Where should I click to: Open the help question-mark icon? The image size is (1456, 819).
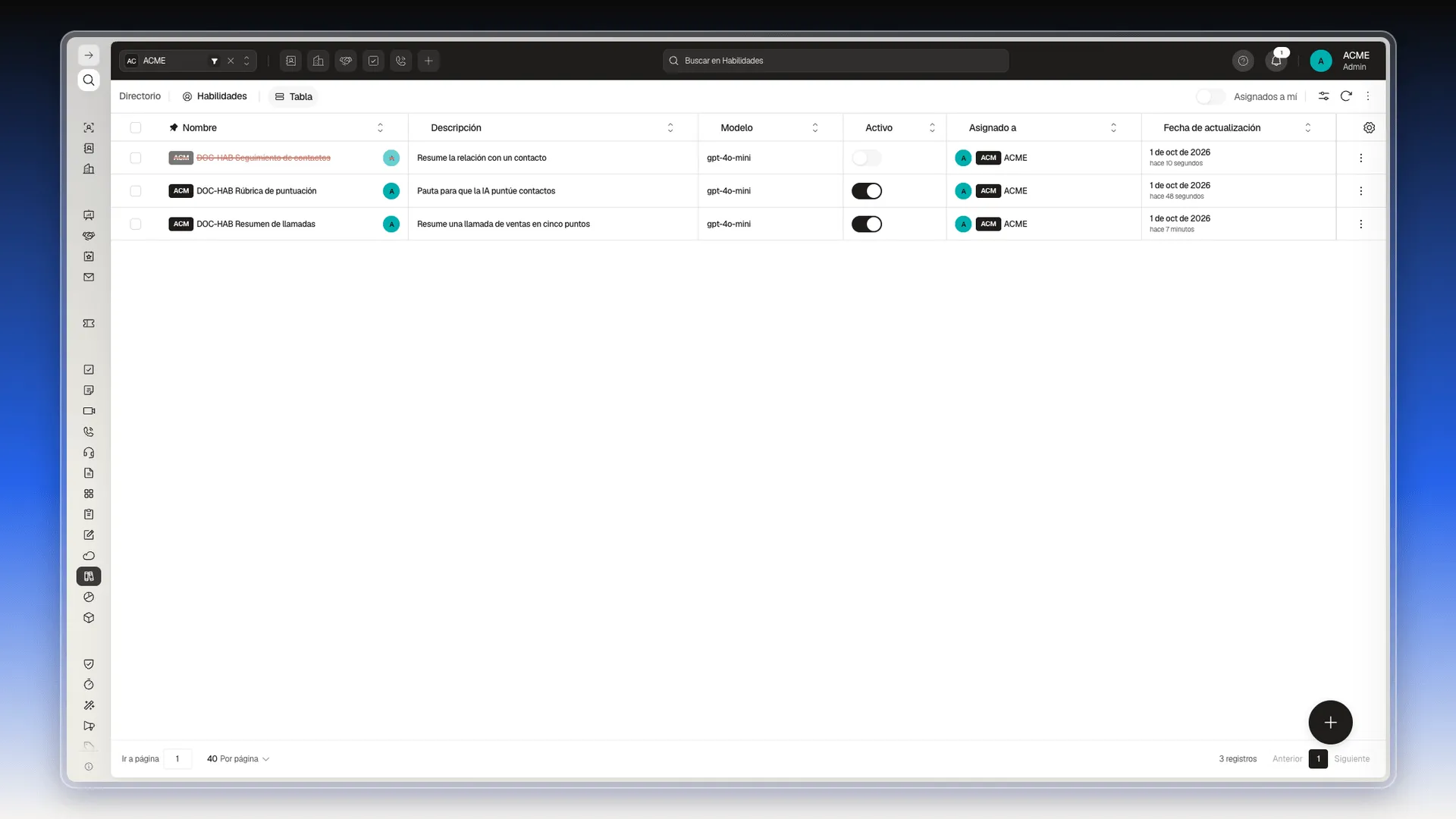(x=1243, y=61)
